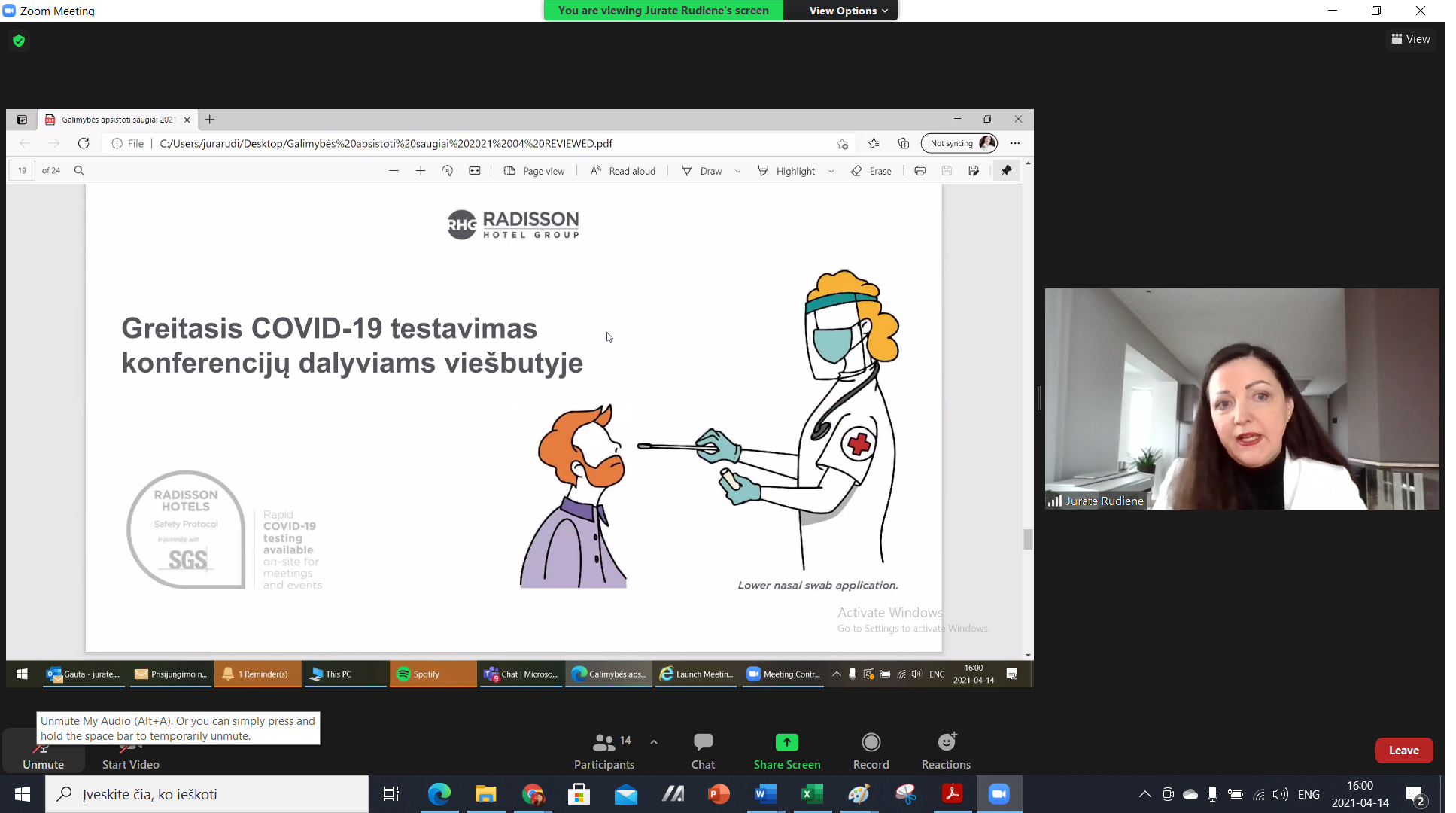This screenshot has width=1456, height=813.
Task: Print the PDF document
Action: pyautogui.click(x=919, y=171)
